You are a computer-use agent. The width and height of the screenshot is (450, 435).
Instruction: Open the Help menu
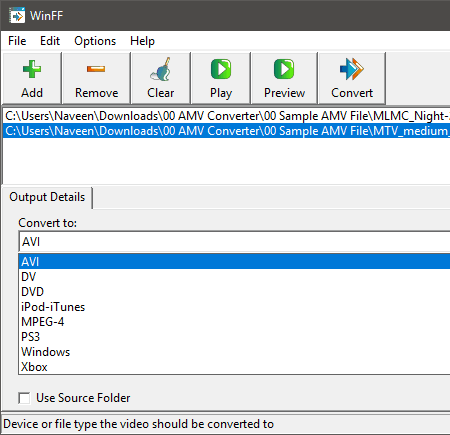142,41
